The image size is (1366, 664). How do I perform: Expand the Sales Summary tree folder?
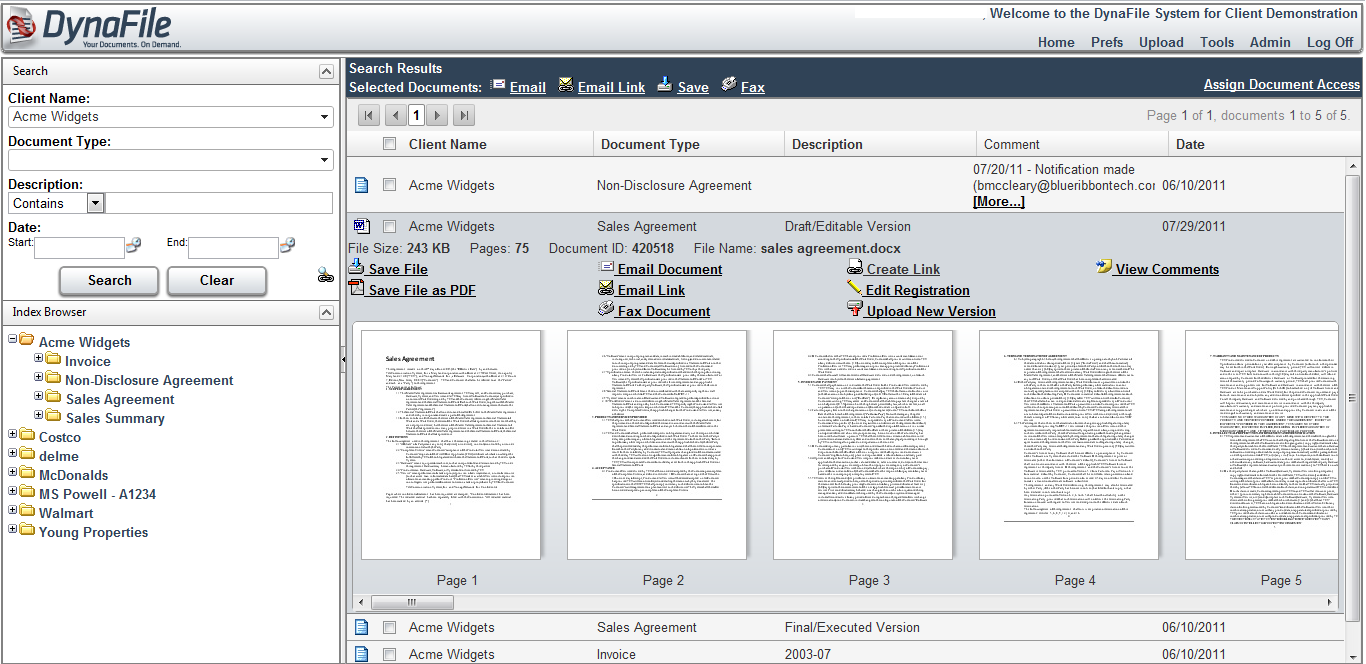[39, 415]
